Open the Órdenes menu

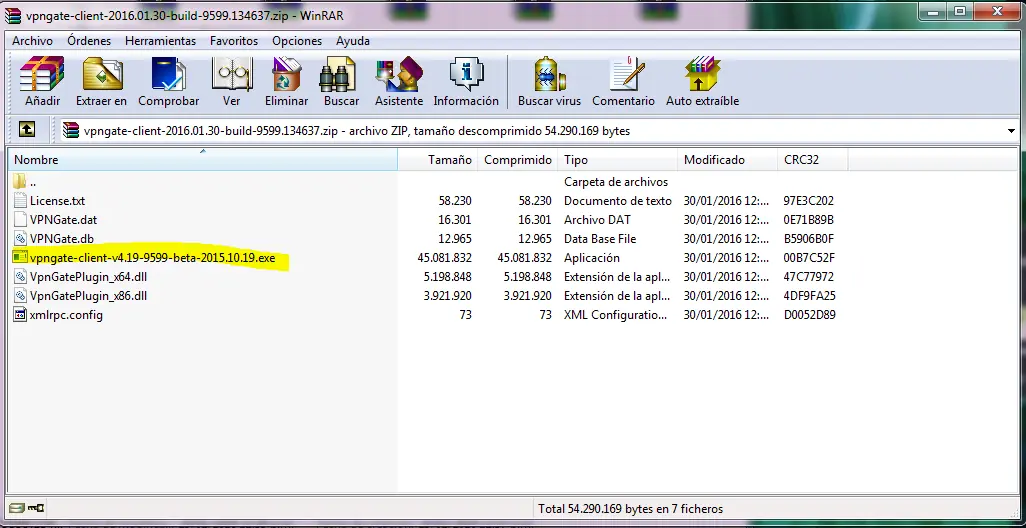pyautogui.click(x=89, y=41)
